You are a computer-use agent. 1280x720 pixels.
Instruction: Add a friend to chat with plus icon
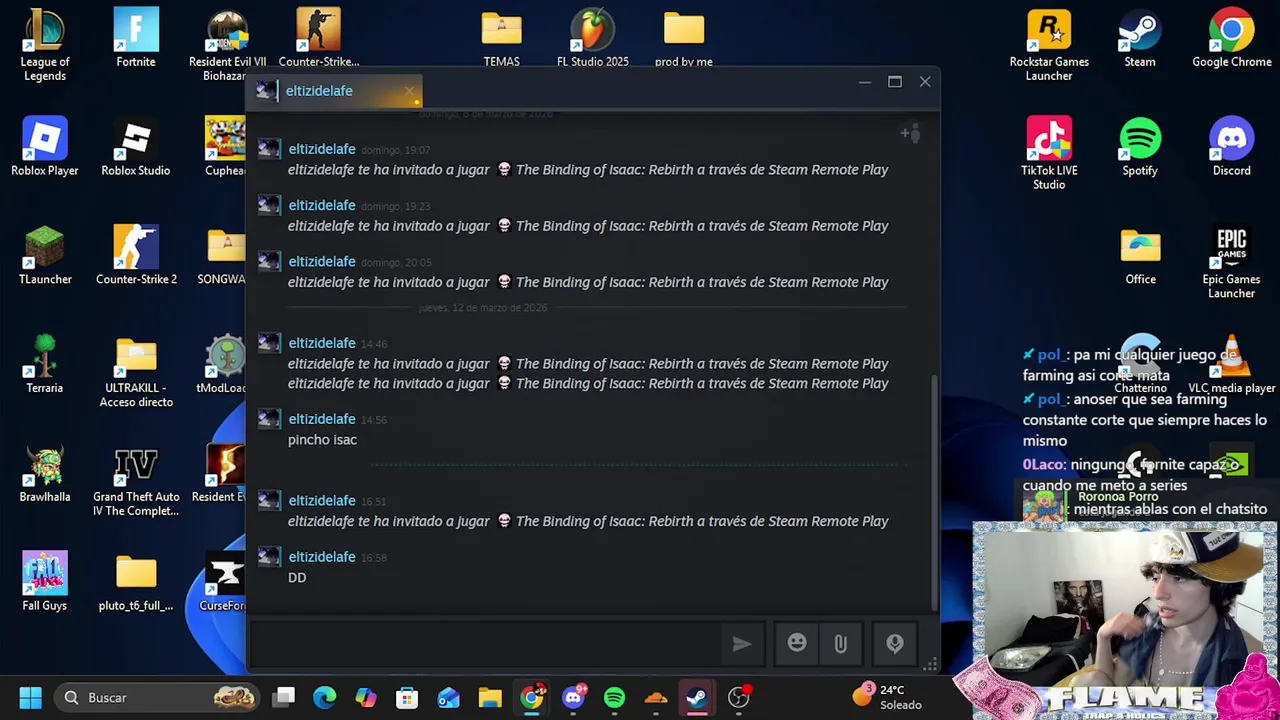pyautogui.click(x=910, y=133)
